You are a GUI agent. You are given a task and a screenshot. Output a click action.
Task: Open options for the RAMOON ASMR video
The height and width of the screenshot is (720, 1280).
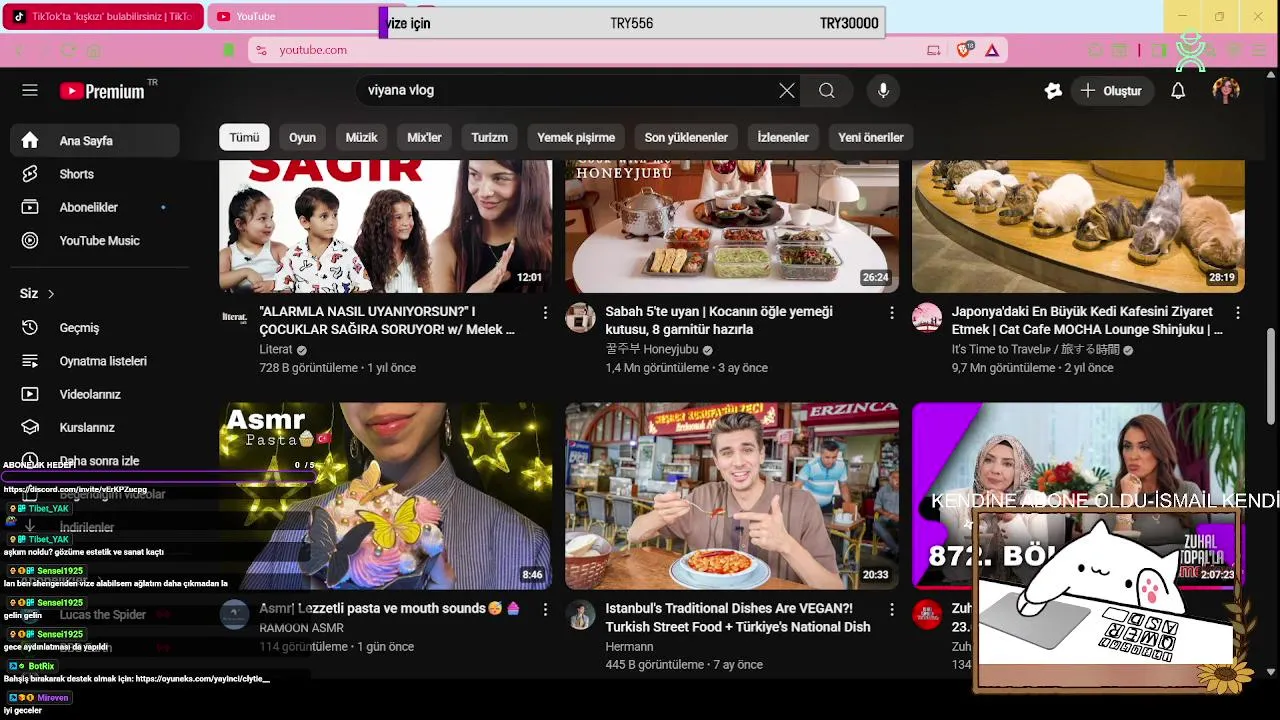(545, 610)
